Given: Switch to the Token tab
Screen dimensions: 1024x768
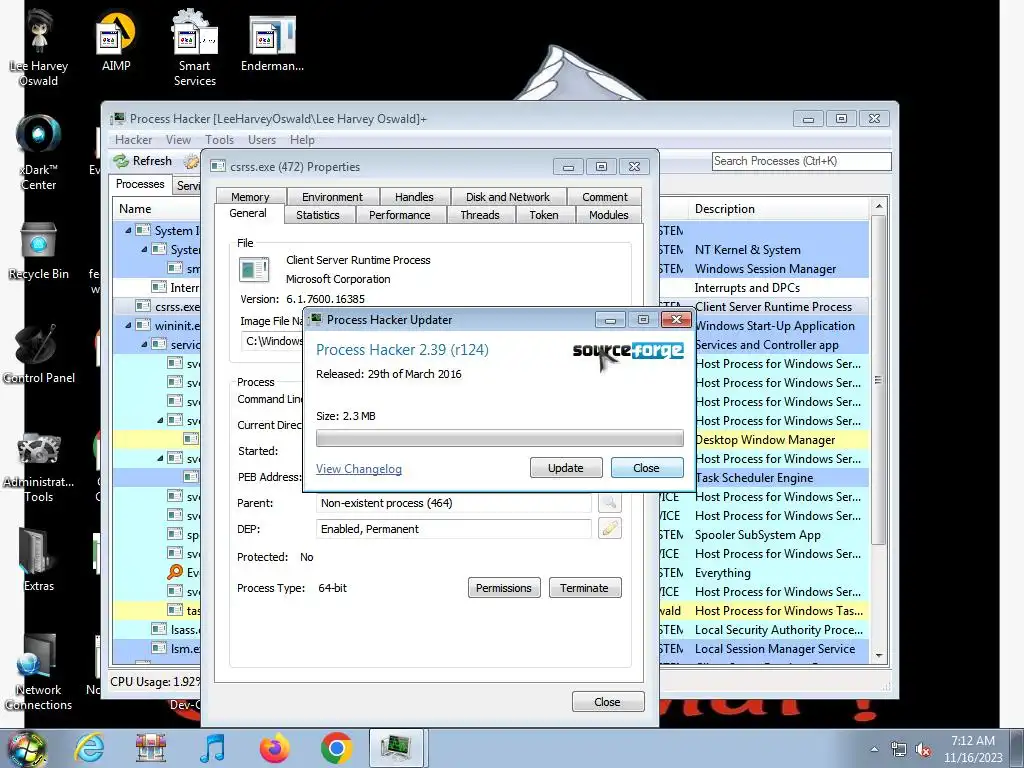Looking at the screenshot, I should pyautogui.click(x=544, y=215).
